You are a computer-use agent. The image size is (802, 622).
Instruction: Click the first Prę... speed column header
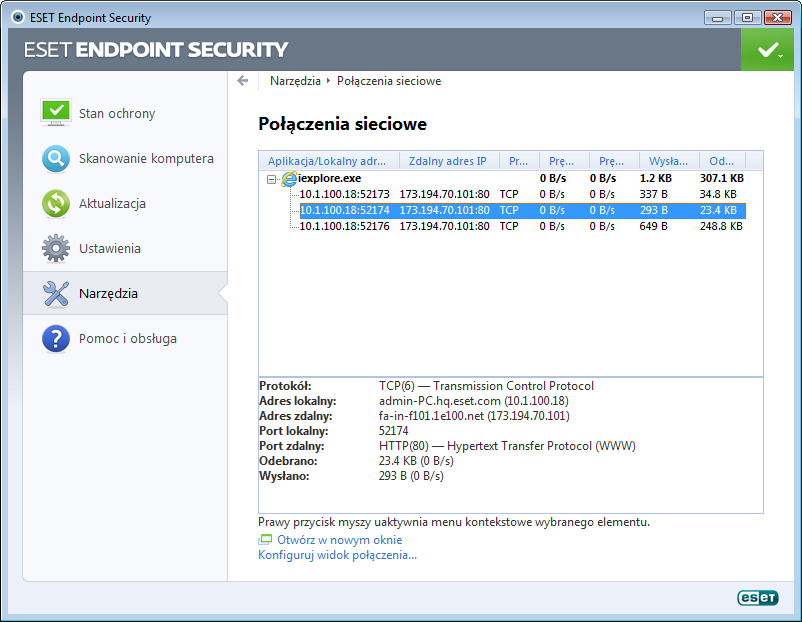pyautogui.click(x=564, y=161)
